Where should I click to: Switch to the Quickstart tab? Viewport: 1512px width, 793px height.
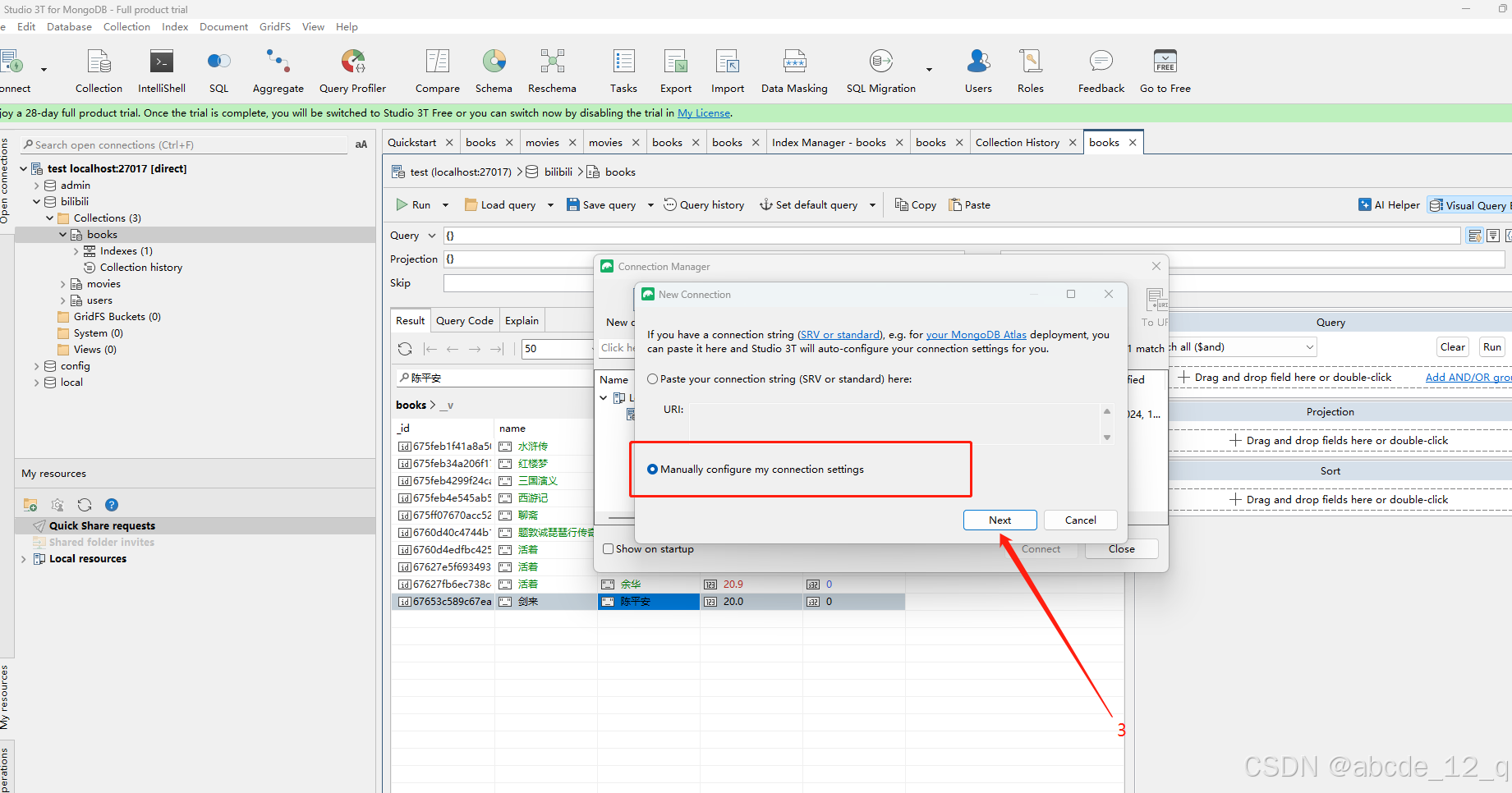coord(411,142)
